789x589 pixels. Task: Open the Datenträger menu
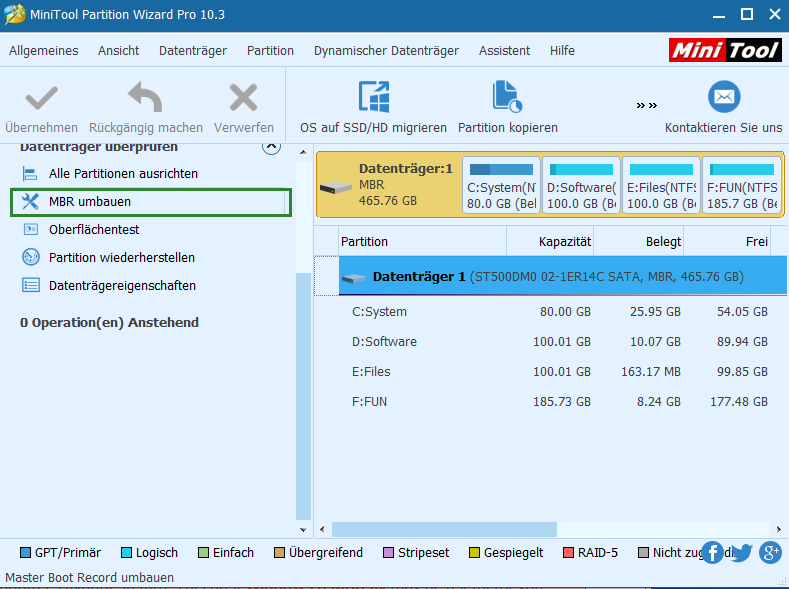(x=193, y=51)
